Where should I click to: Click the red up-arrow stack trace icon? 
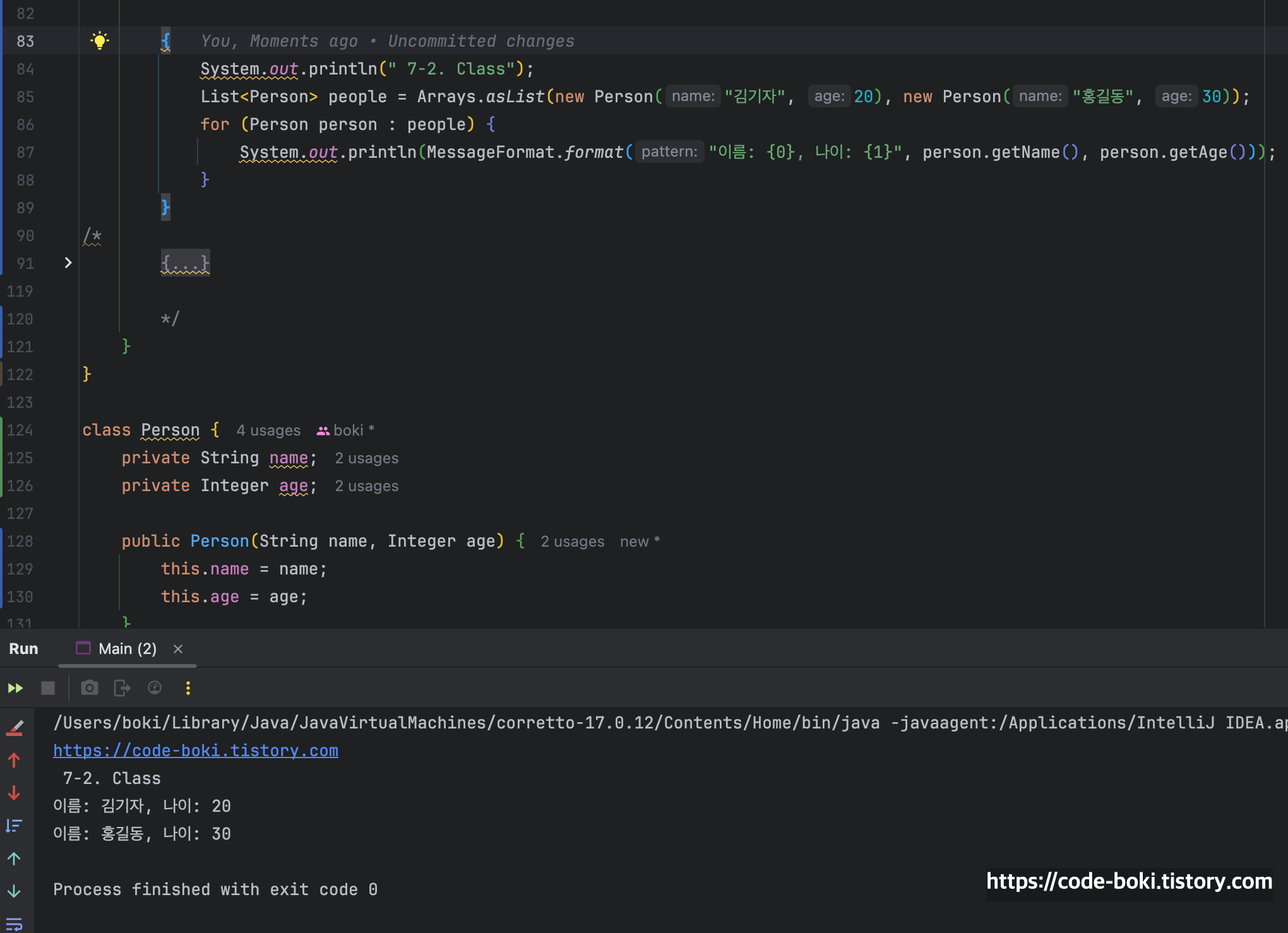14,760
